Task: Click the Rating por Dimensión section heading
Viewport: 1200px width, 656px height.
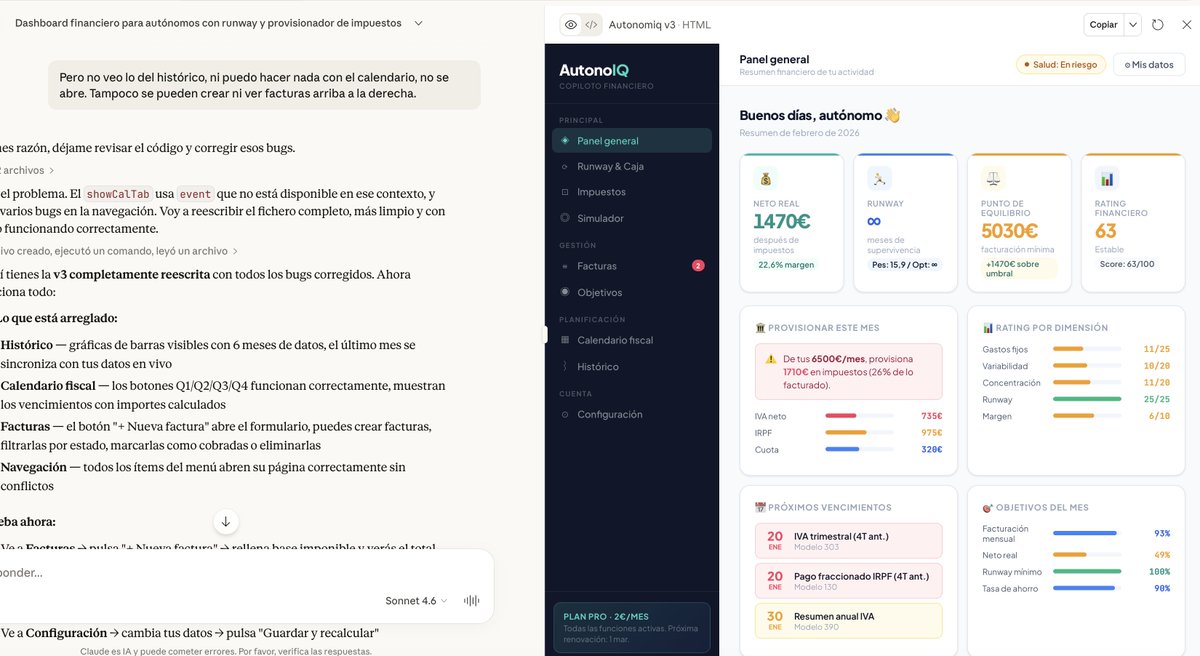Action: point(1045,327)
